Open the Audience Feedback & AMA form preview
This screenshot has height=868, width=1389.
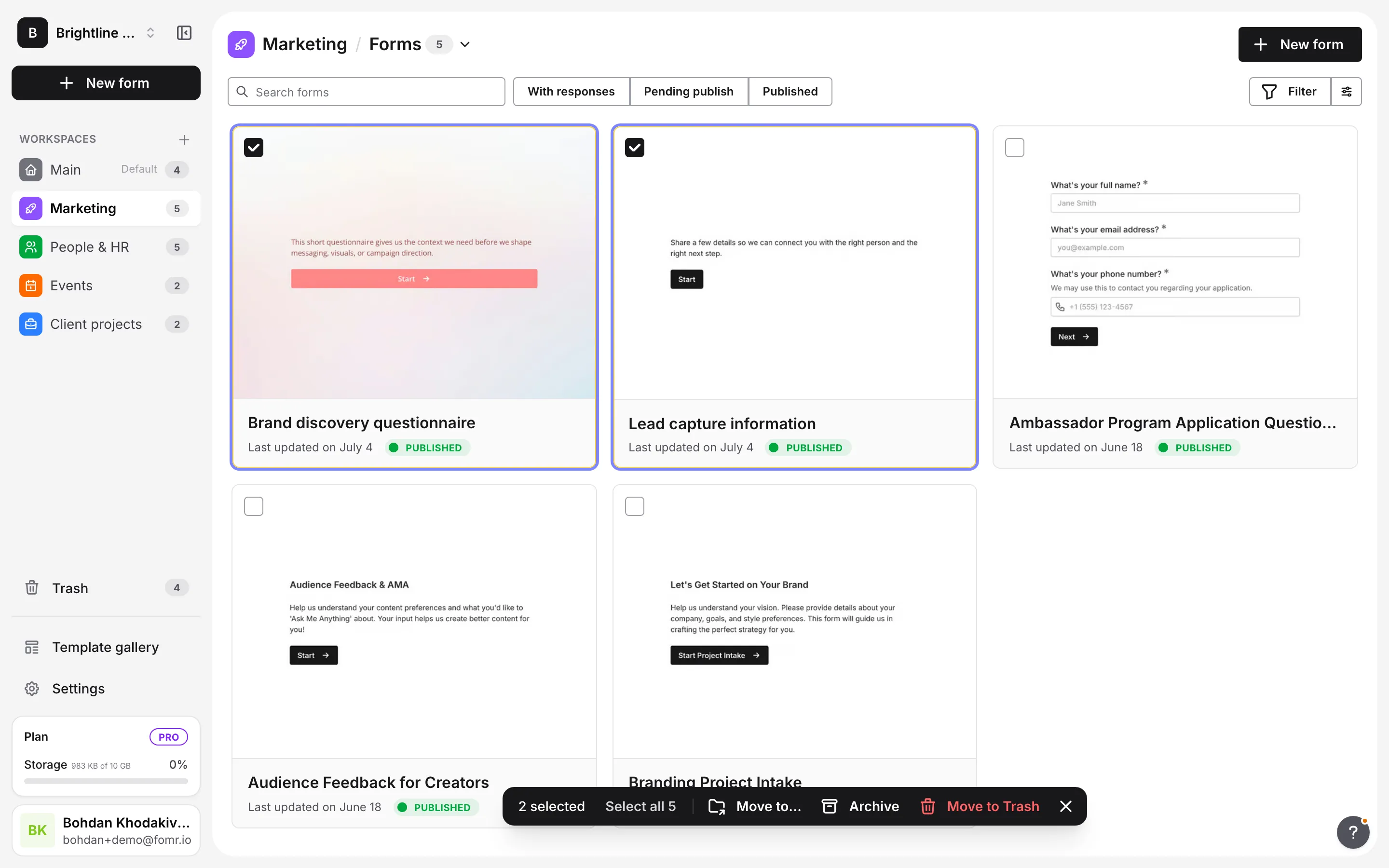point(414,622)
